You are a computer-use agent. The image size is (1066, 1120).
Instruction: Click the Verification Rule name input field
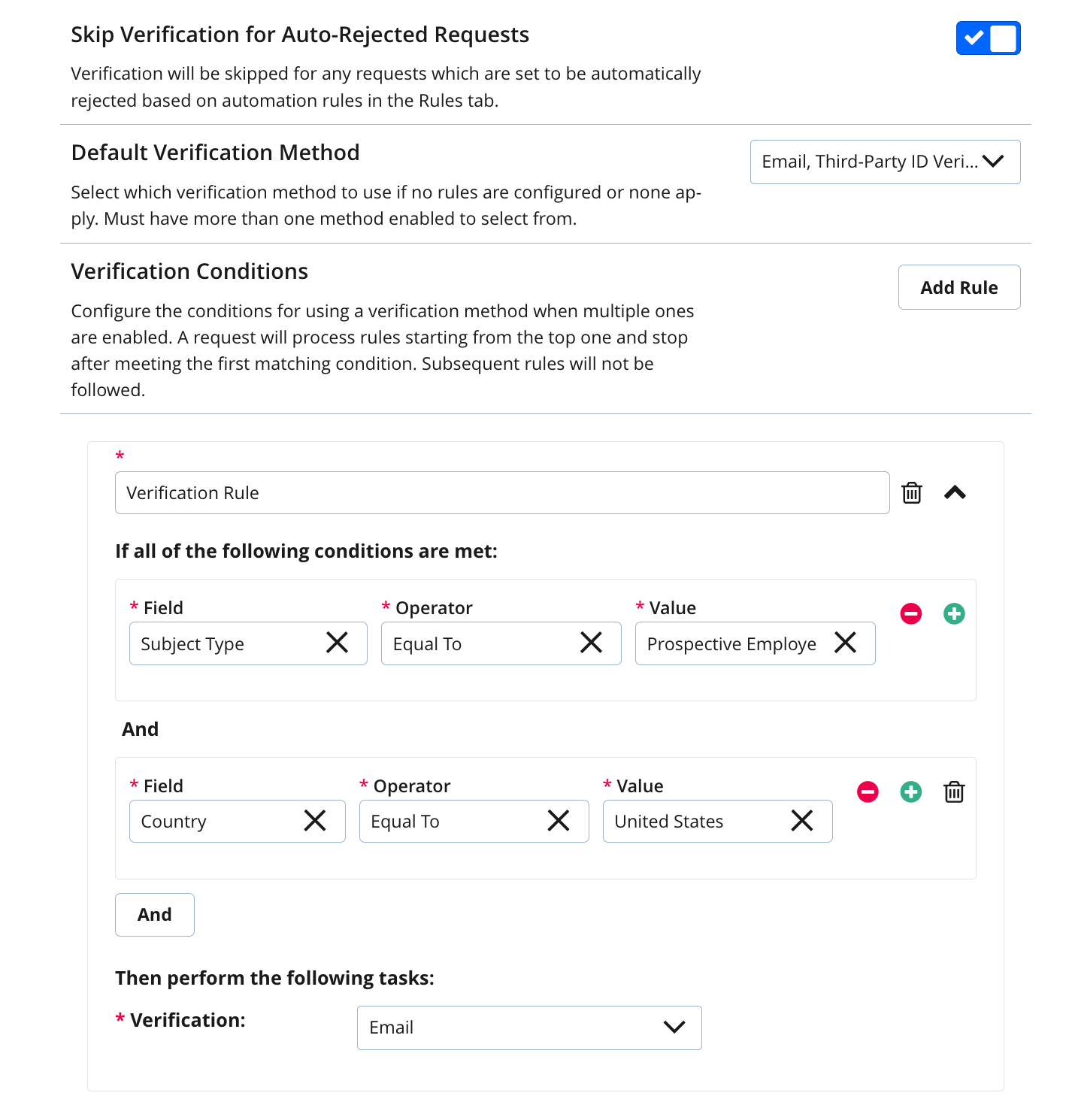pyautogui.click(x=501, y=492)
